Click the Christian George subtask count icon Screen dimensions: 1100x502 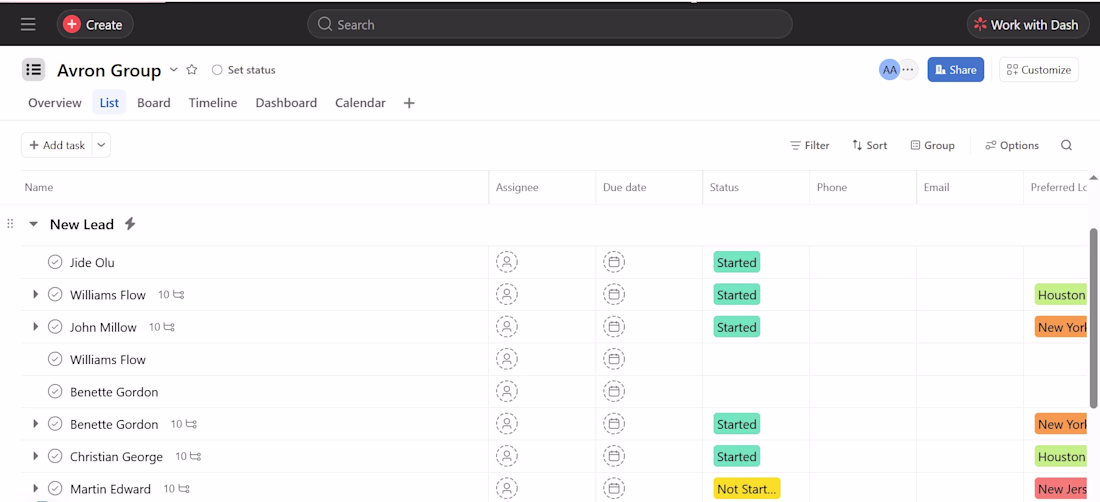188,456
